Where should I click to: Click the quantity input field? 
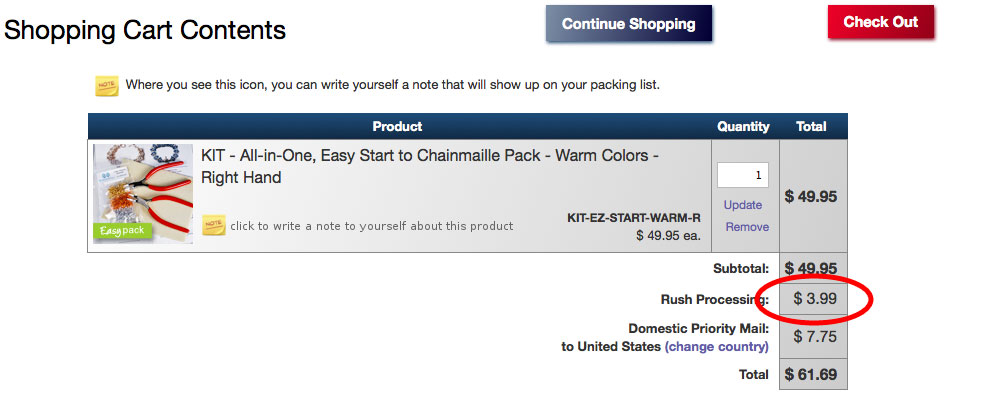[743, 175]
